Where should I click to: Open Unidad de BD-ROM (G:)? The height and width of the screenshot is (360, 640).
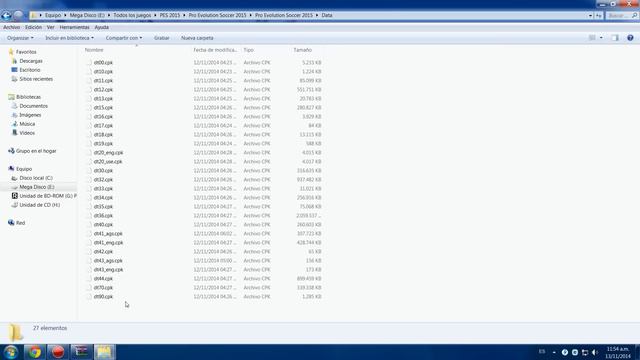click(x=48, y=196)
